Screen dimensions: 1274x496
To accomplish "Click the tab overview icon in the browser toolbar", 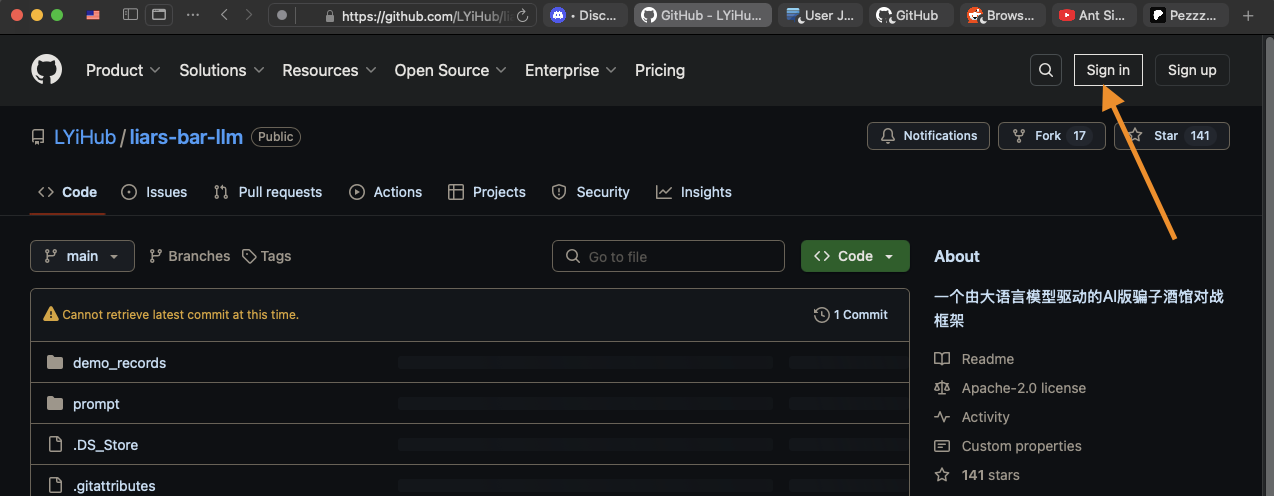I will click(158, 15).
